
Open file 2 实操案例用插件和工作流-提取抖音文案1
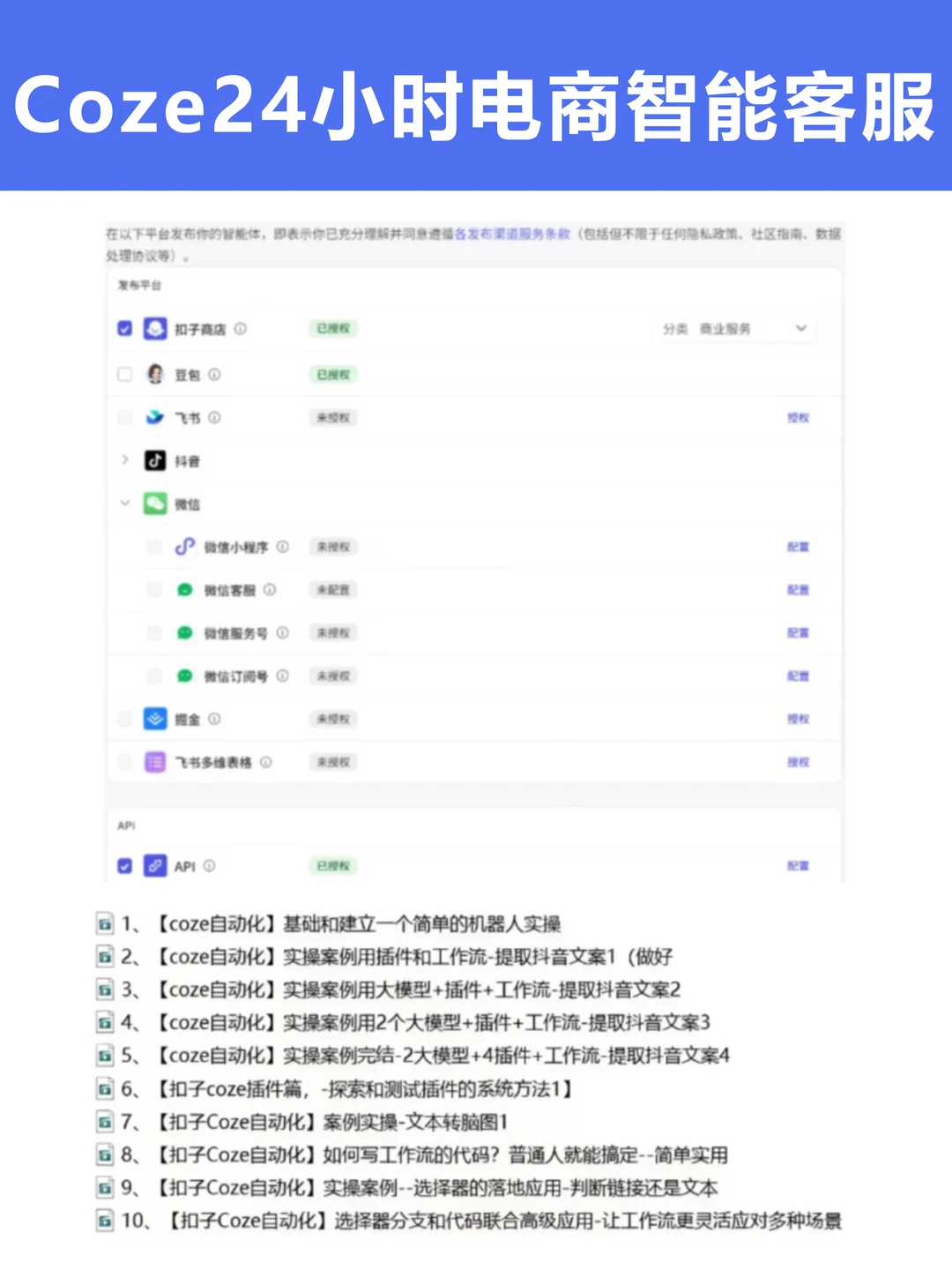click(384, 957)
